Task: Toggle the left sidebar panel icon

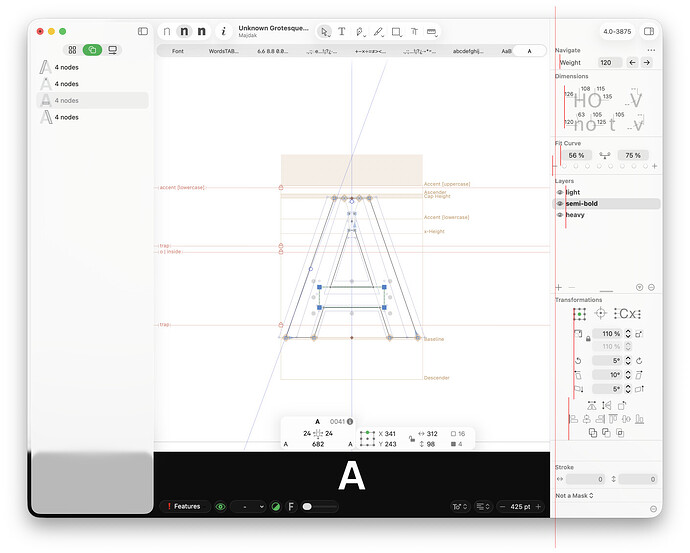Action: click(x=143, y=31)
